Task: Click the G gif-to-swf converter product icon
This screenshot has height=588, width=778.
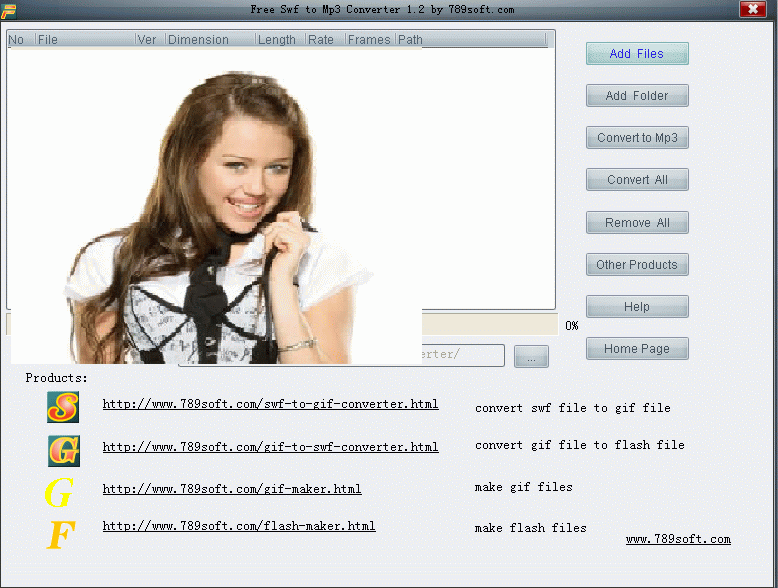Action: (x=62, y=450)
